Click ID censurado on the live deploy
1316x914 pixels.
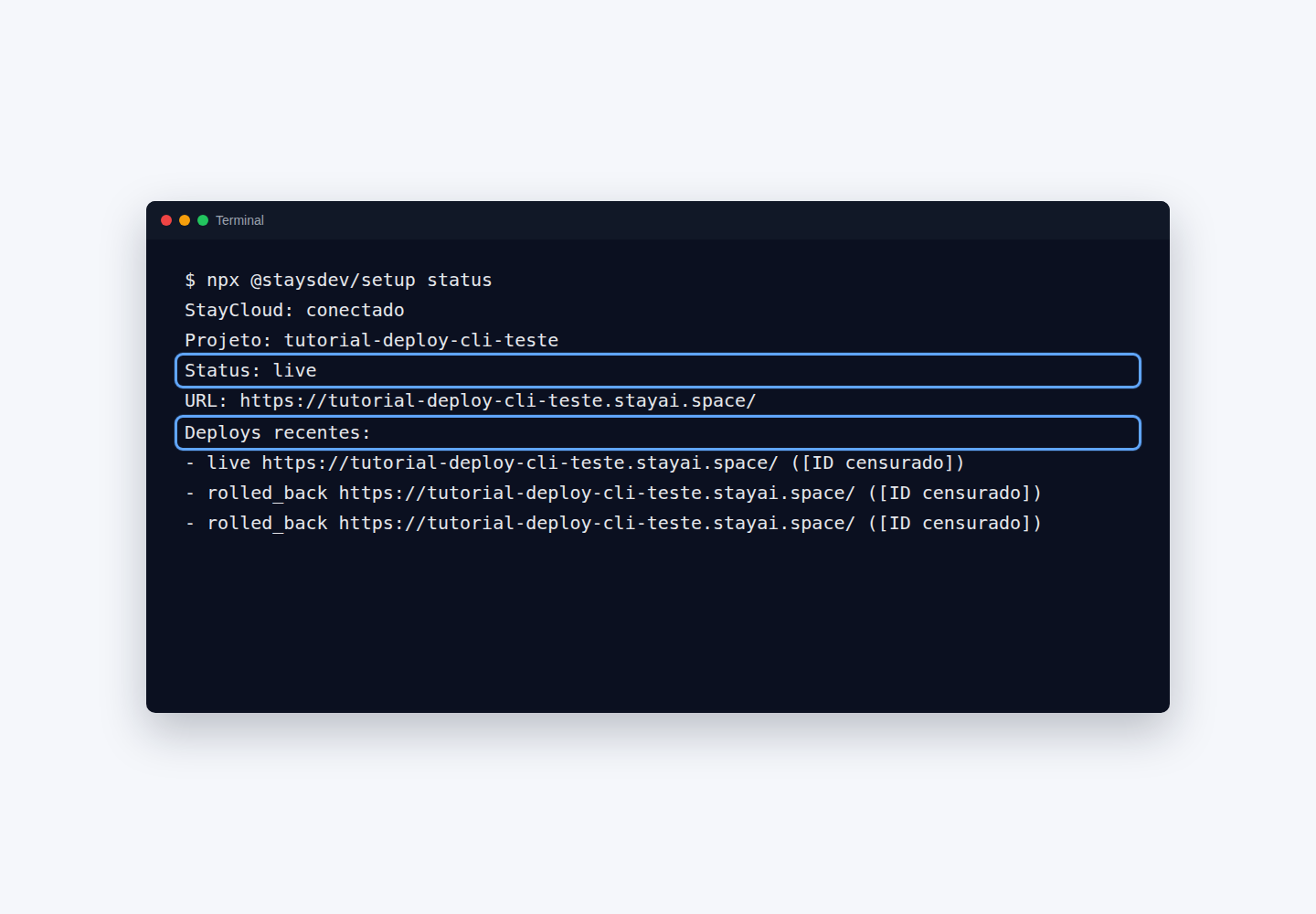(878, 462)
